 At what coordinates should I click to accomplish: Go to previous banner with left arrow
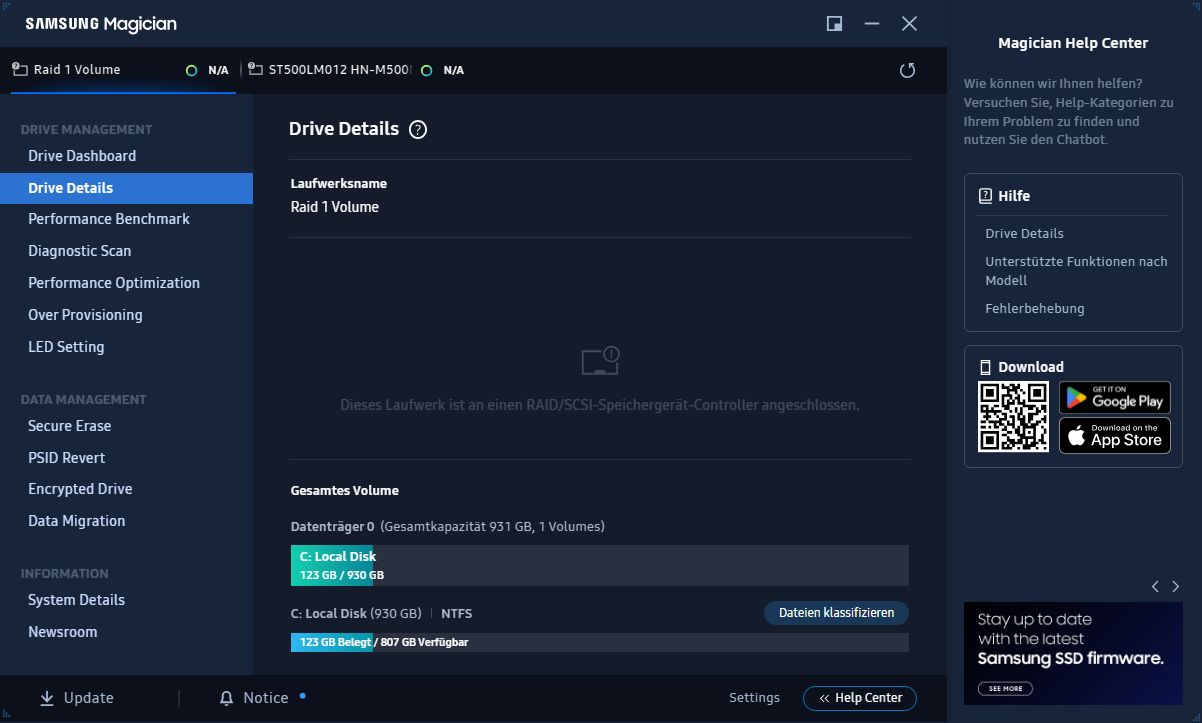[1155, 587]
